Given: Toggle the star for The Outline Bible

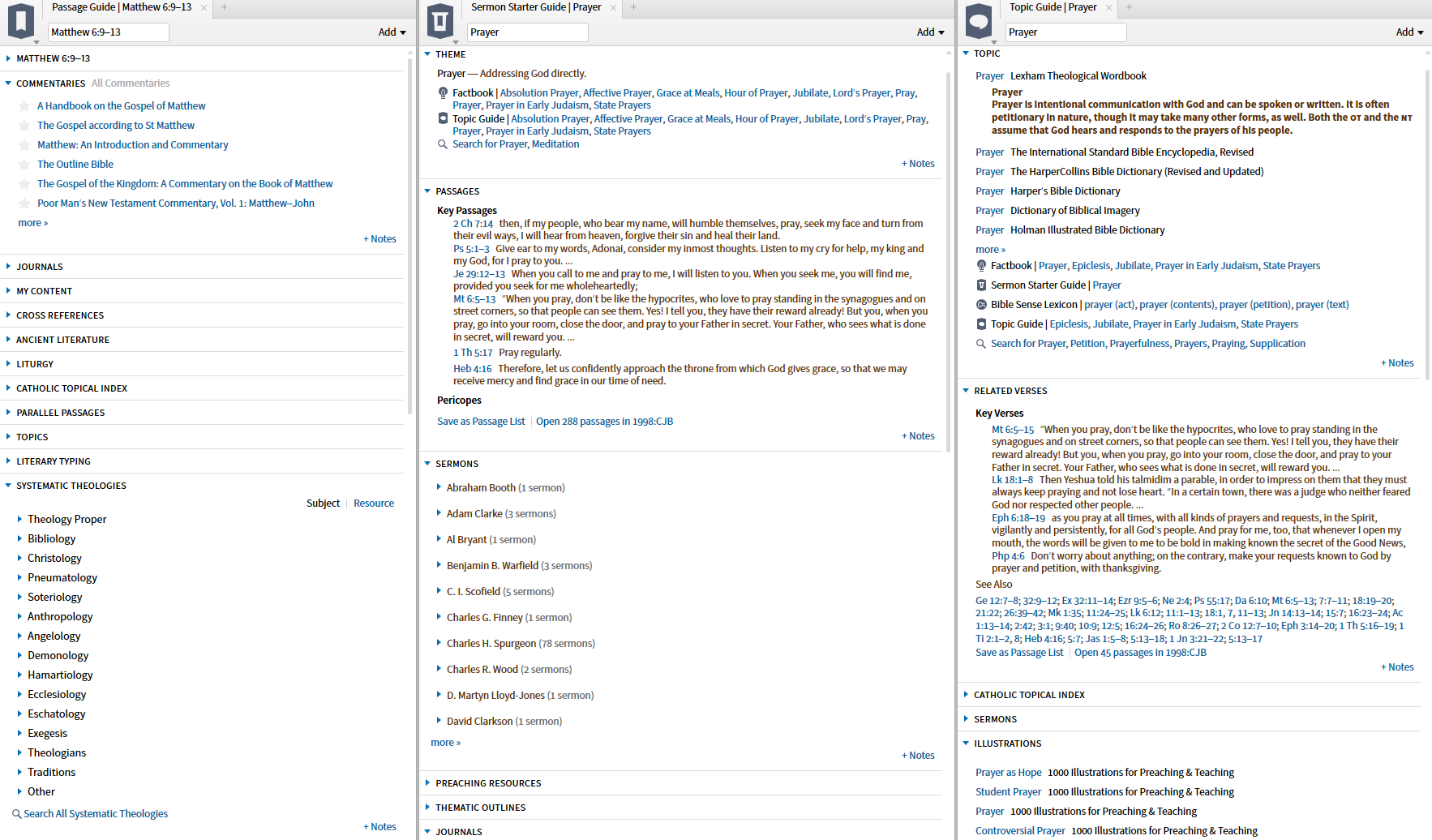Looking at the screenshot, I should coord(24,165).
